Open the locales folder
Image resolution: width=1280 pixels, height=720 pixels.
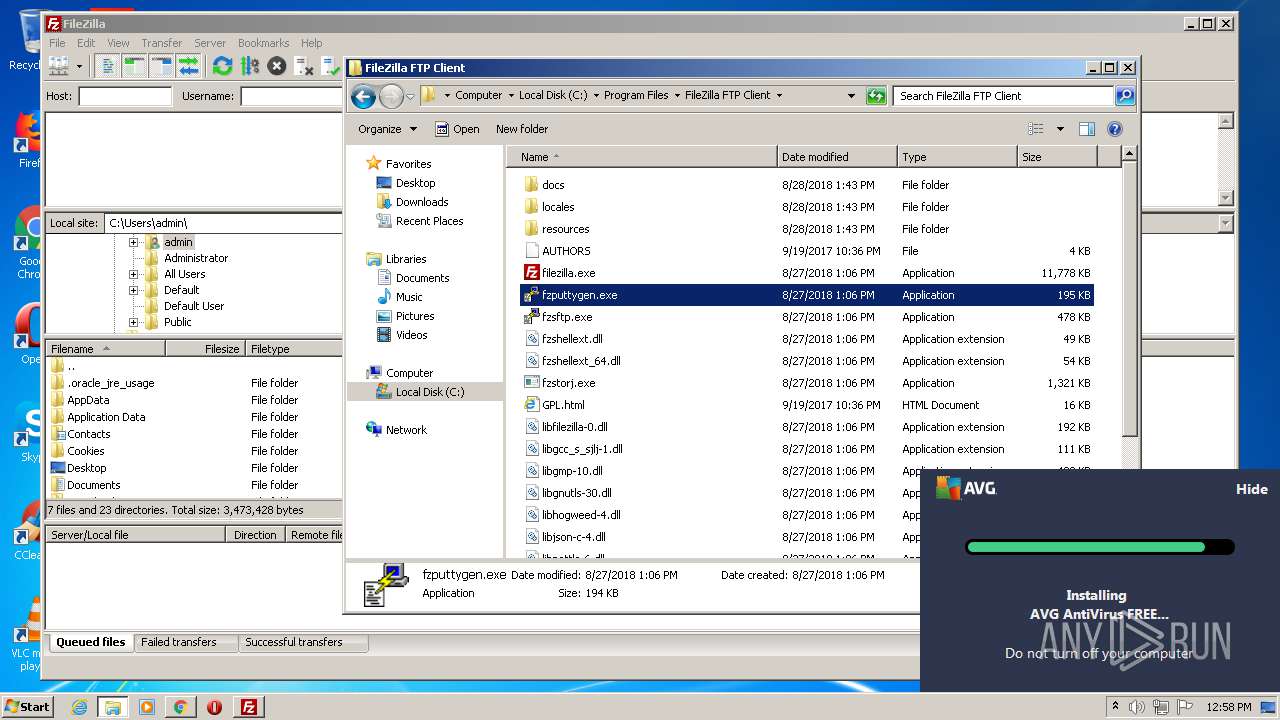coord(558,207)
